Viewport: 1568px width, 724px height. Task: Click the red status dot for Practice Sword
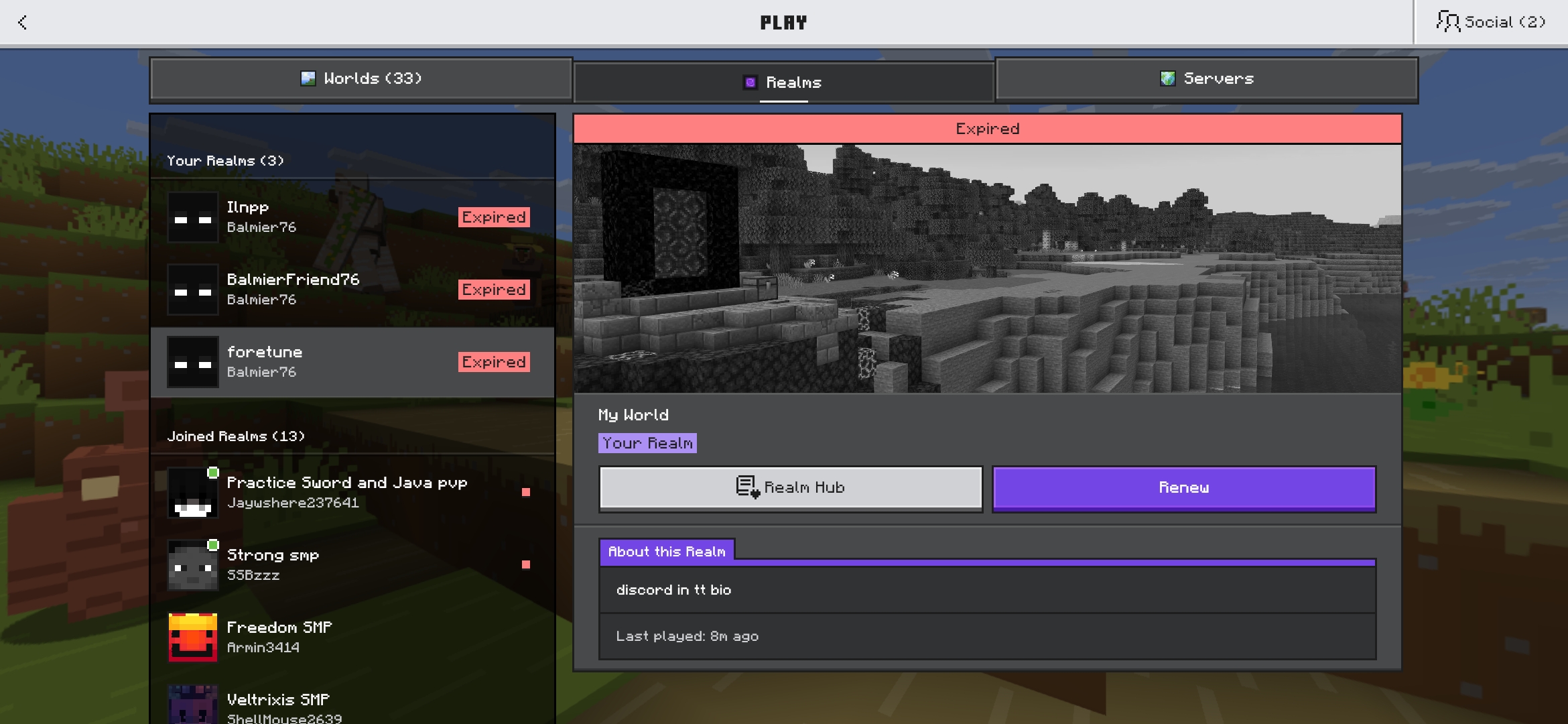click(x=526, y=492)
